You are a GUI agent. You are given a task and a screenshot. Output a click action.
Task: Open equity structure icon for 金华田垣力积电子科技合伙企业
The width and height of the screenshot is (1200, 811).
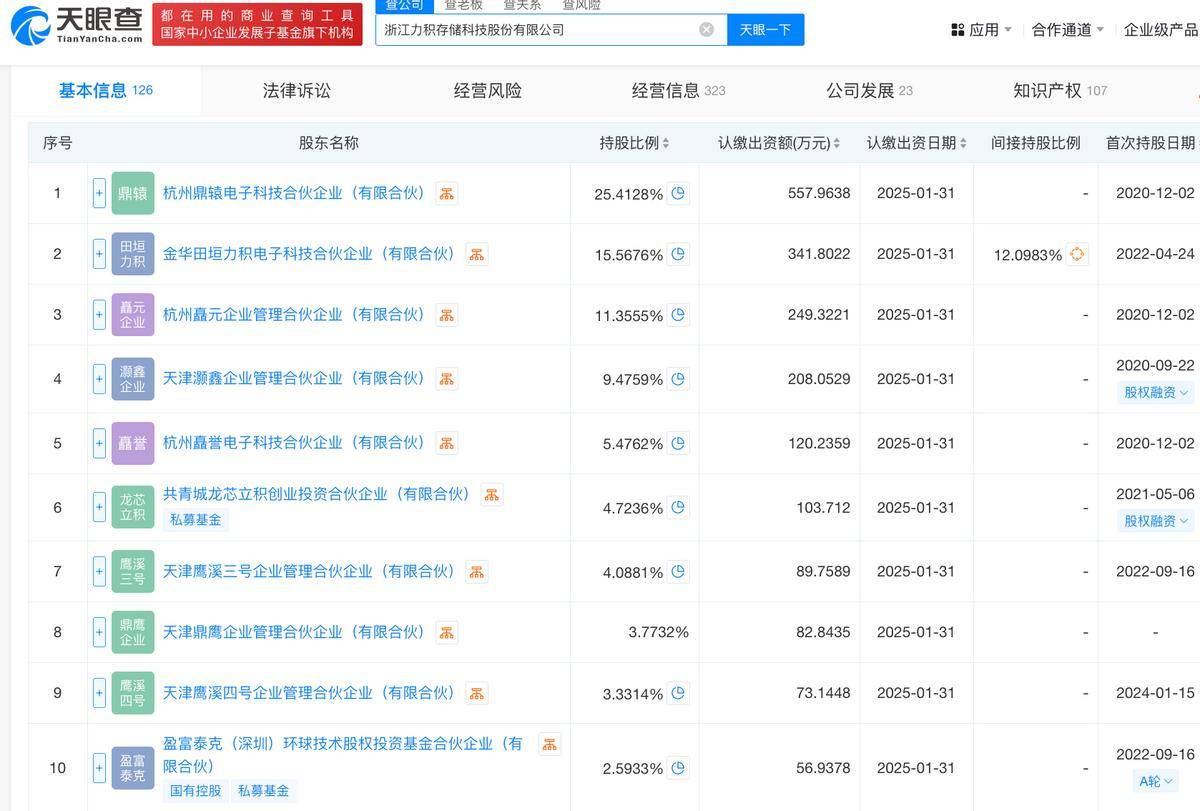pyautogui.click(x=477, y=254)
